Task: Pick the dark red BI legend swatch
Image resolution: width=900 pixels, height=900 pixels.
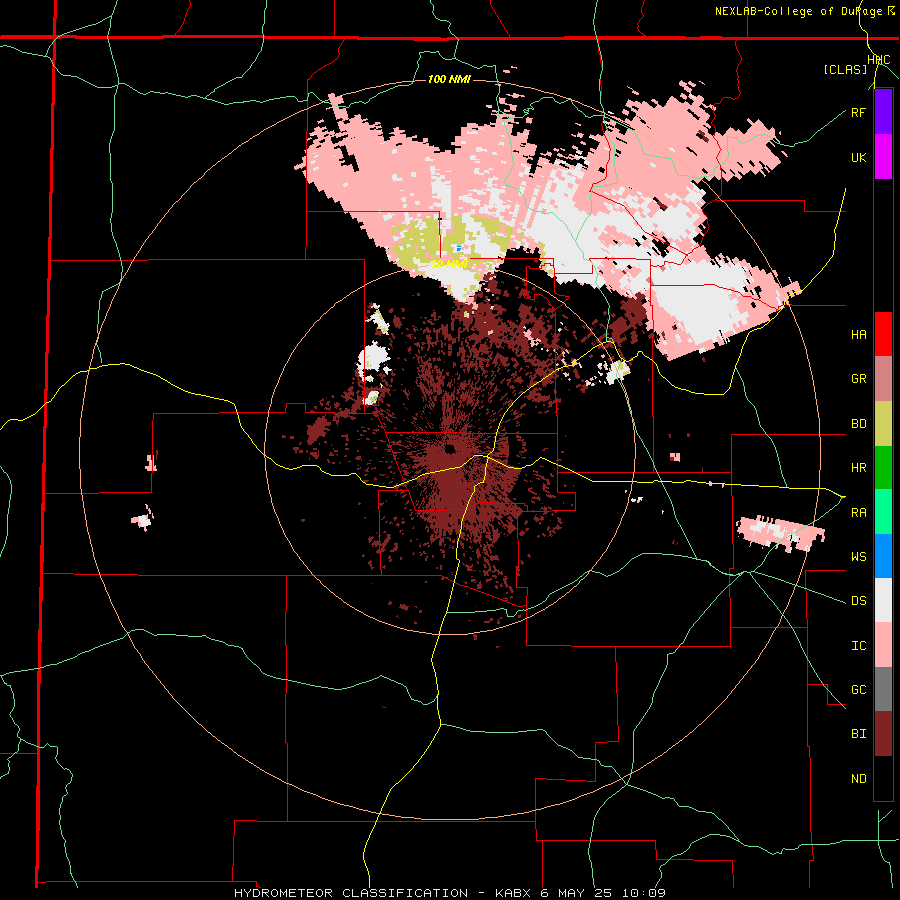Action: click(x=883, y=734)
